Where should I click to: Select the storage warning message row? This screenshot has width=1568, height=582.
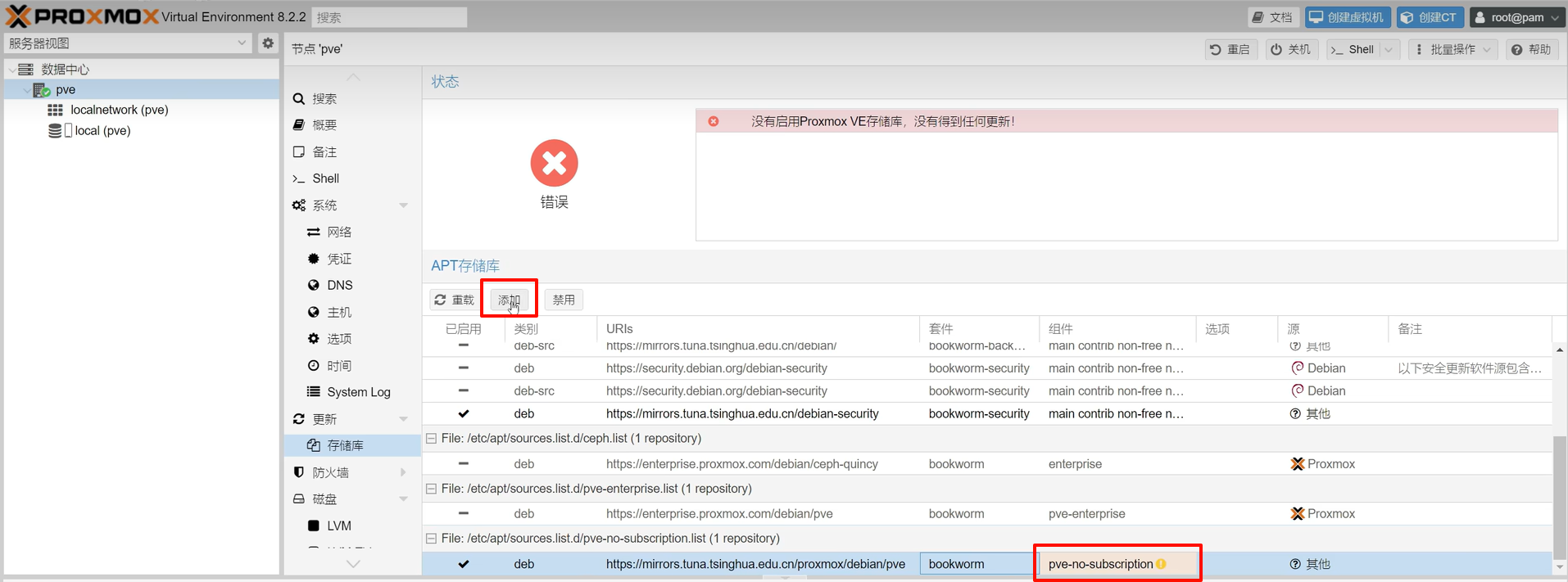pos(1127,121)
